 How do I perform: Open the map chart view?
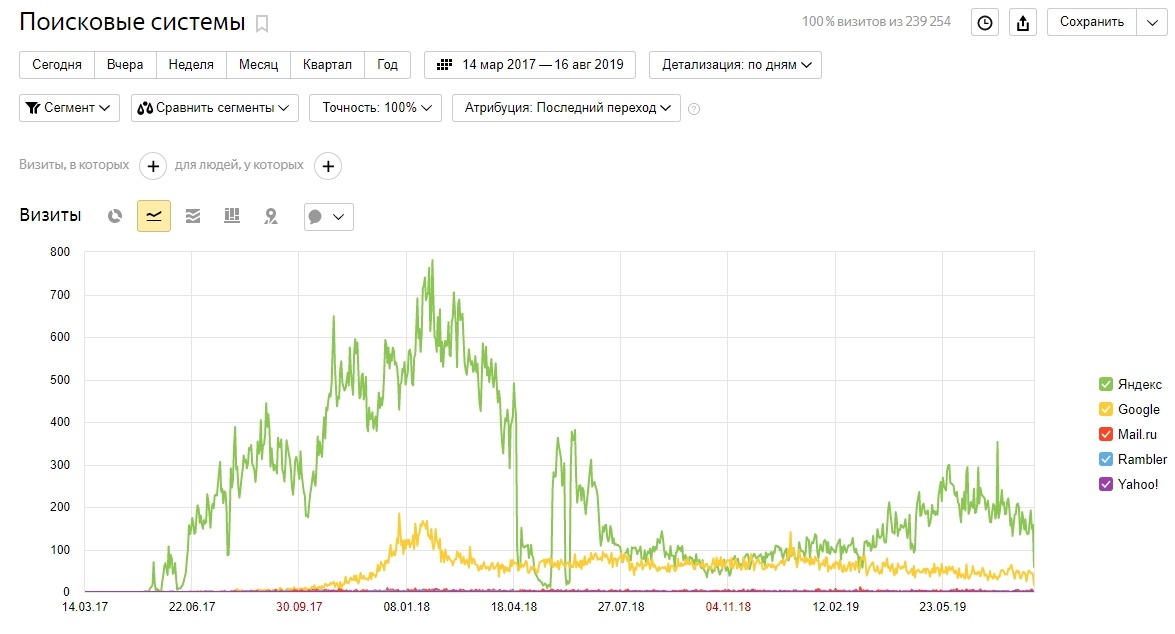[270, 216]
